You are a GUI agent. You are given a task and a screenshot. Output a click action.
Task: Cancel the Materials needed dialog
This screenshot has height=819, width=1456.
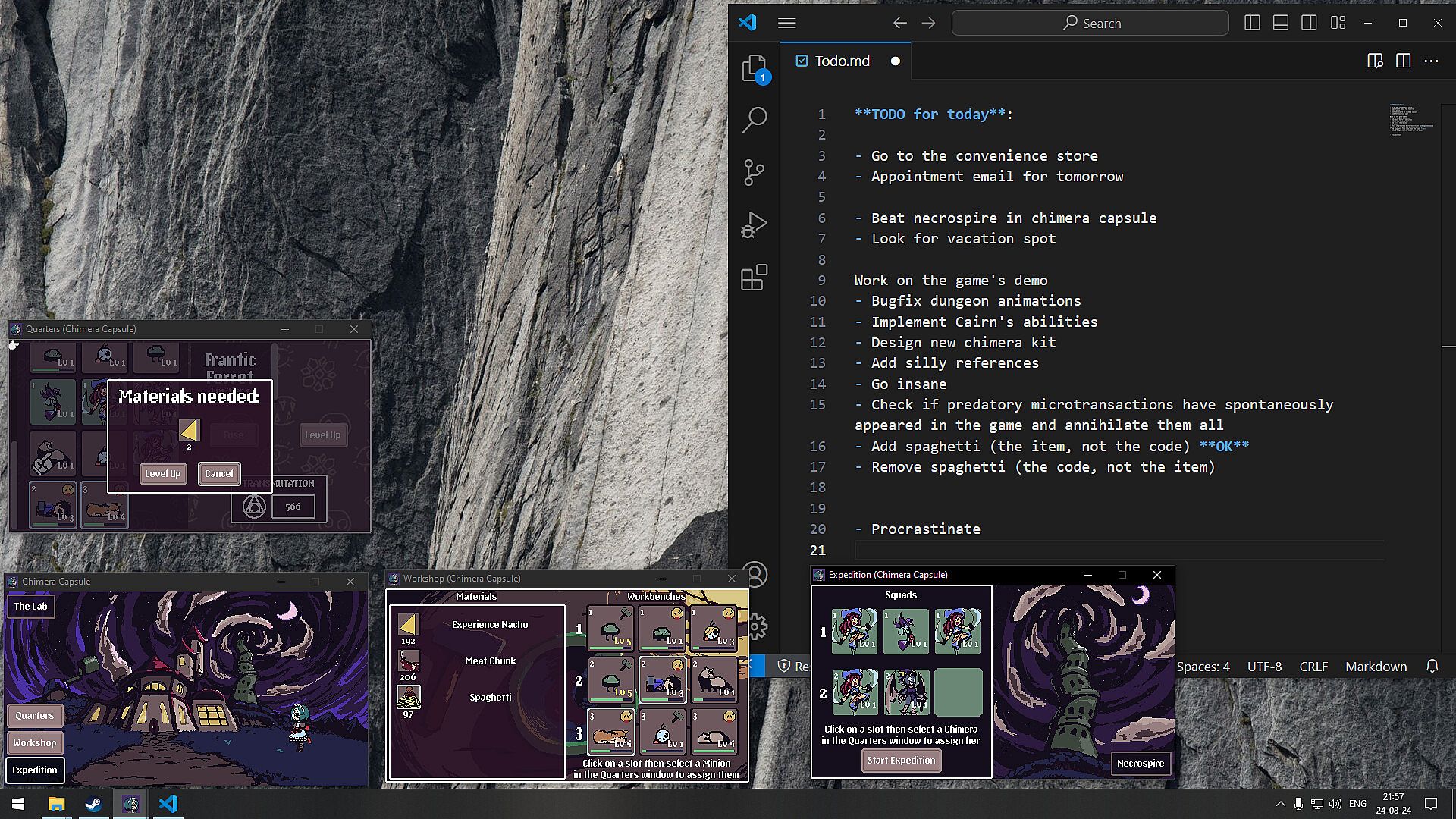click(x=219, y=474)
